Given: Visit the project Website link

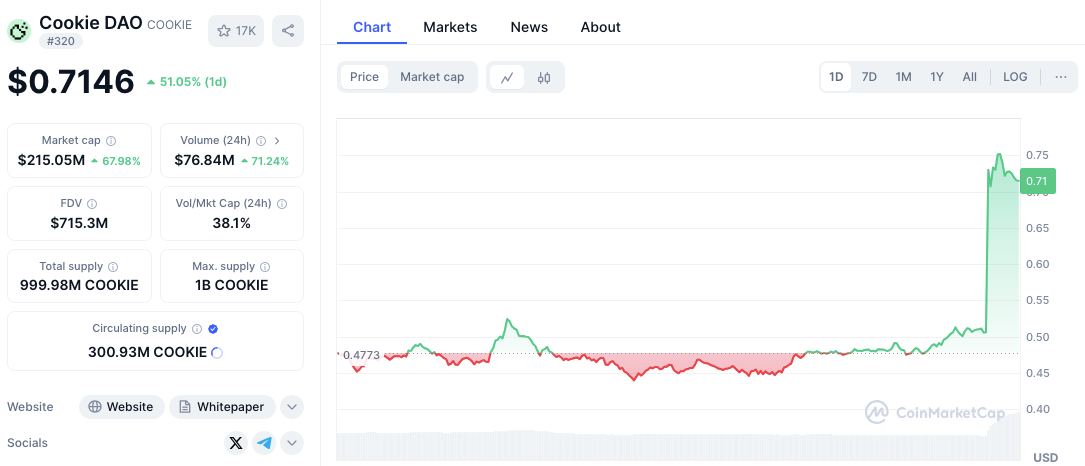Looking at the screenshot, I should 122,407.
